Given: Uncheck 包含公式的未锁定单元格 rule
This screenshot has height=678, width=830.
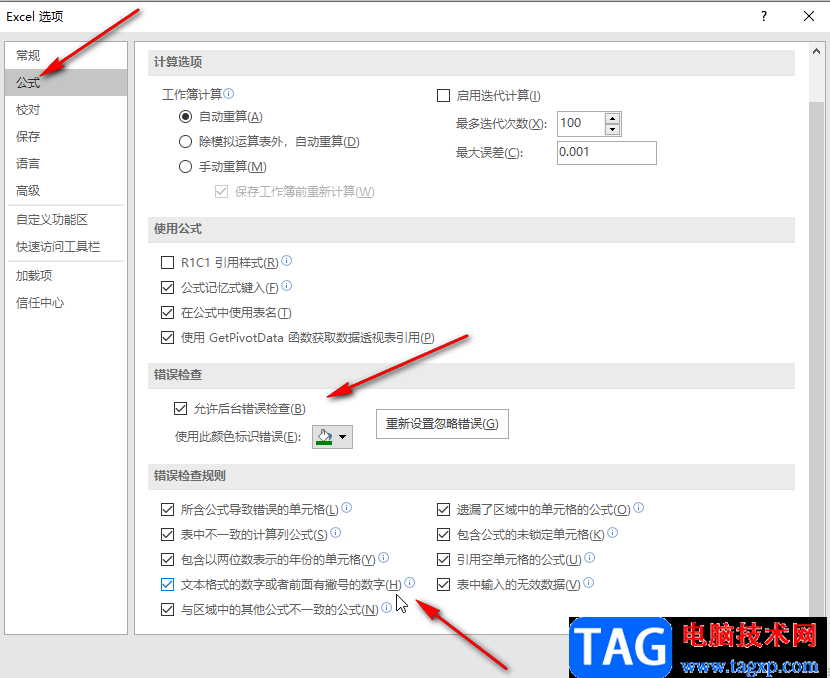Looking at the screenshot, I should [x=444, y=535].
